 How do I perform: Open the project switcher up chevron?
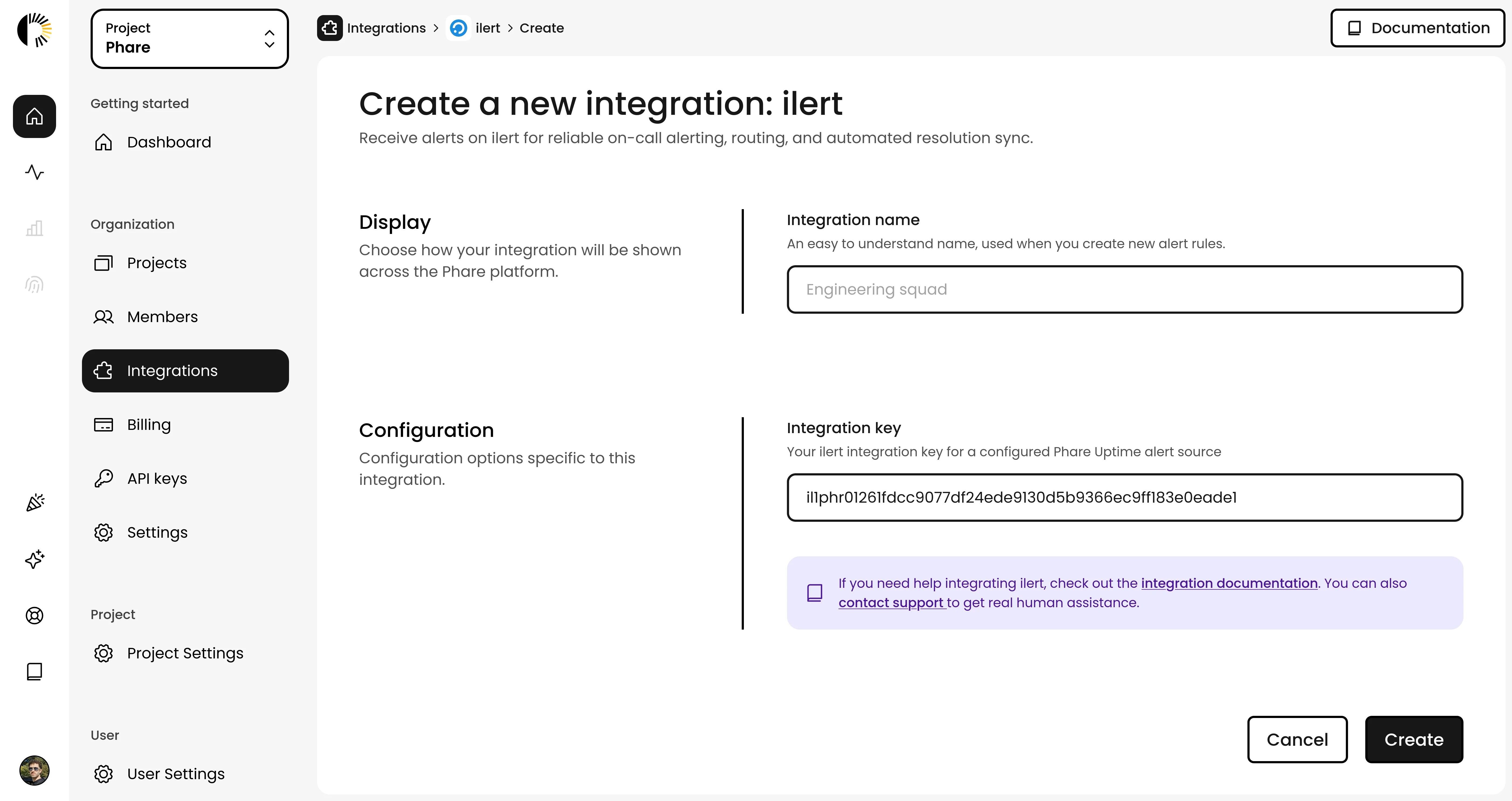(x=269, y=32)
